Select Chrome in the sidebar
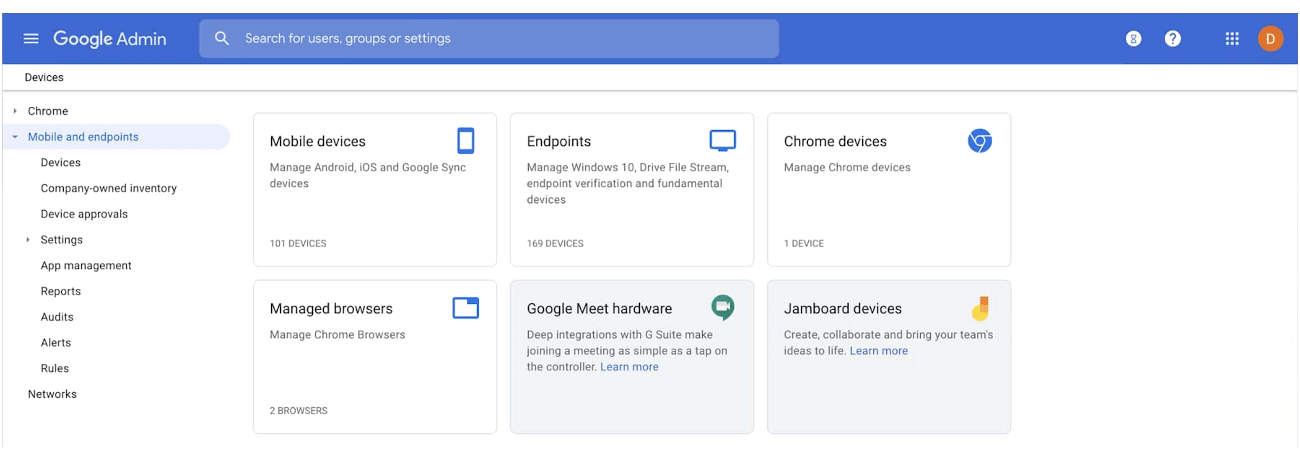The height and width of the screenshot is (460, 1300). point(48,111)
